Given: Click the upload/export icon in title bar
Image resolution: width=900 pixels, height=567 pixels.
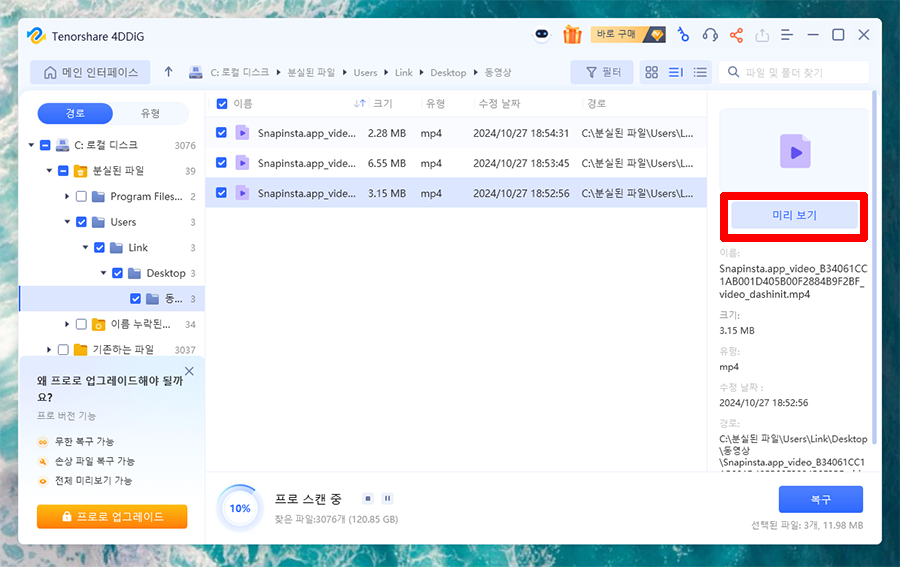Looking at the screenshot, I should 762,35.
